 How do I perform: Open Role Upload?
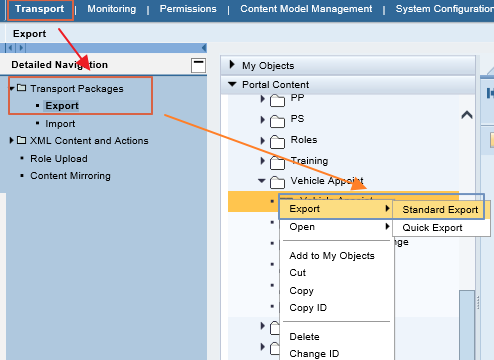(59, 159)
